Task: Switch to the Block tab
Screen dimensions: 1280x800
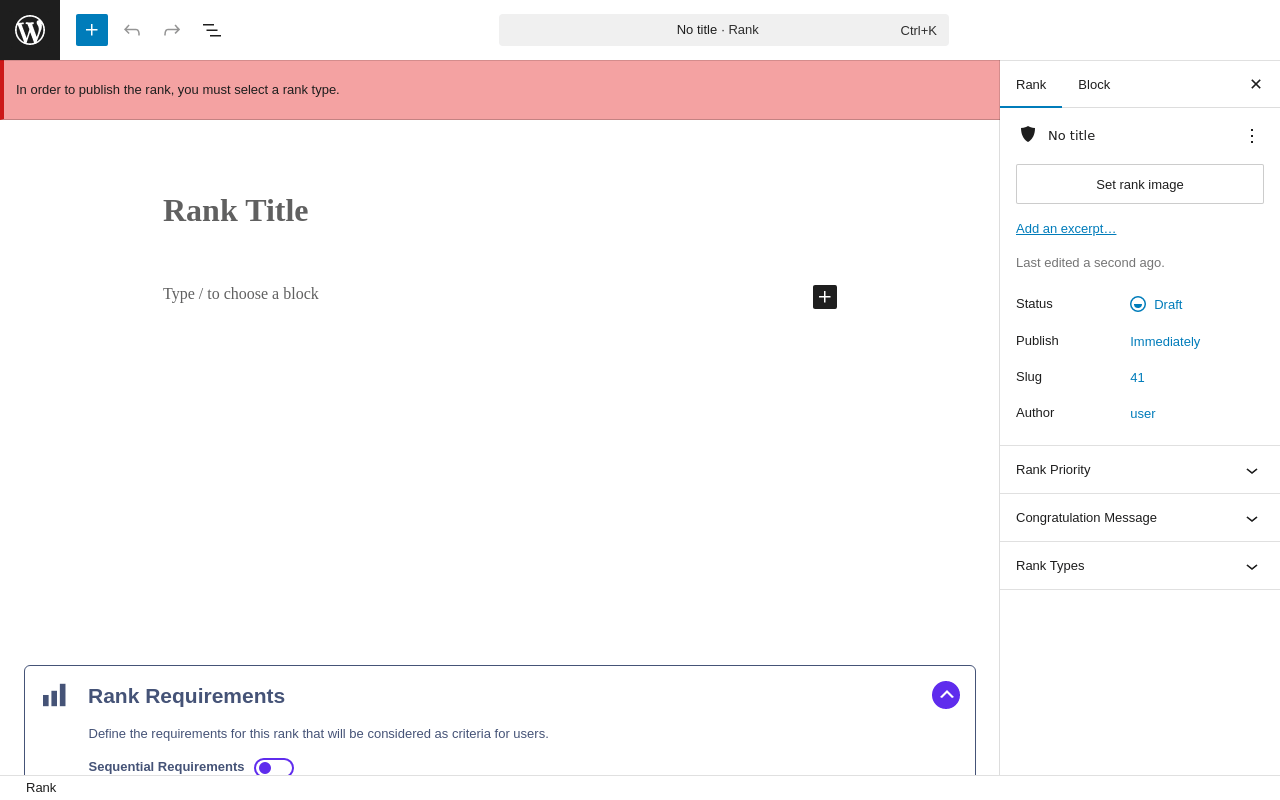Action: tap(1094, 84)
